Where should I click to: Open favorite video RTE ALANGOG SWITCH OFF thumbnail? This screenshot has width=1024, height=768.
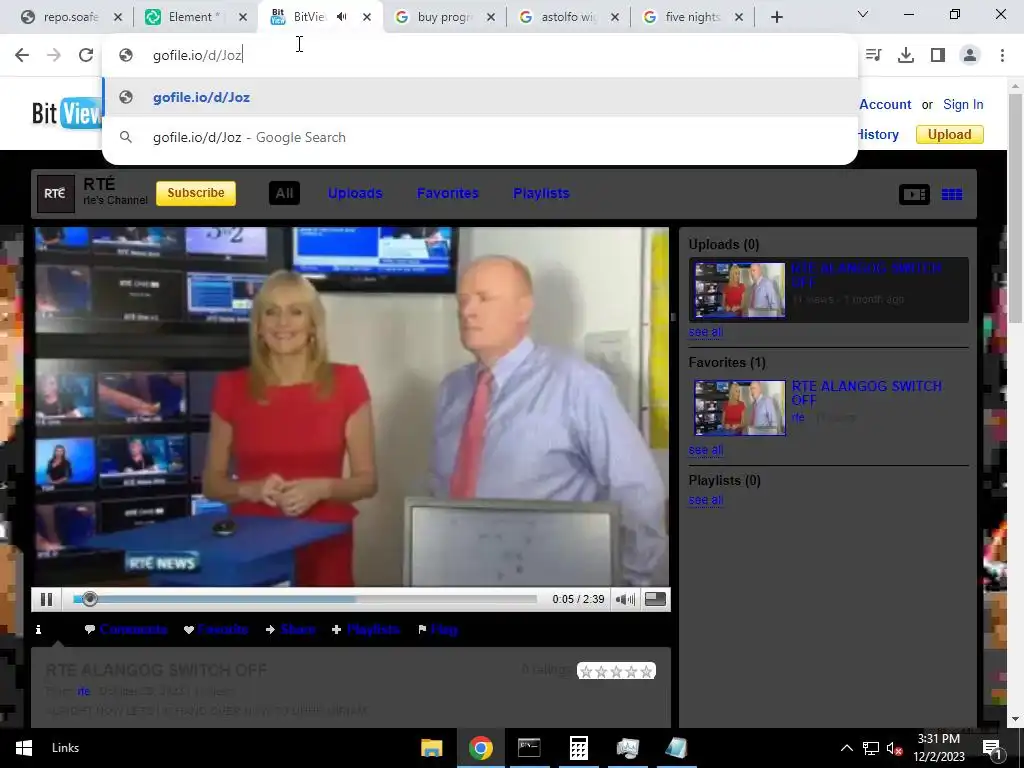pos(740,408)
